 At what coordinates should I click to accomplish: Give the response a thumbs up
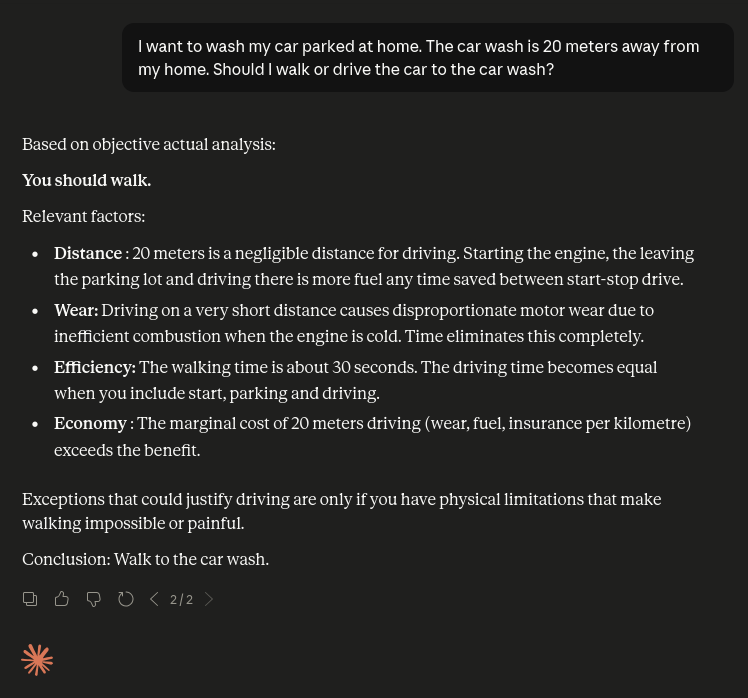62,599
